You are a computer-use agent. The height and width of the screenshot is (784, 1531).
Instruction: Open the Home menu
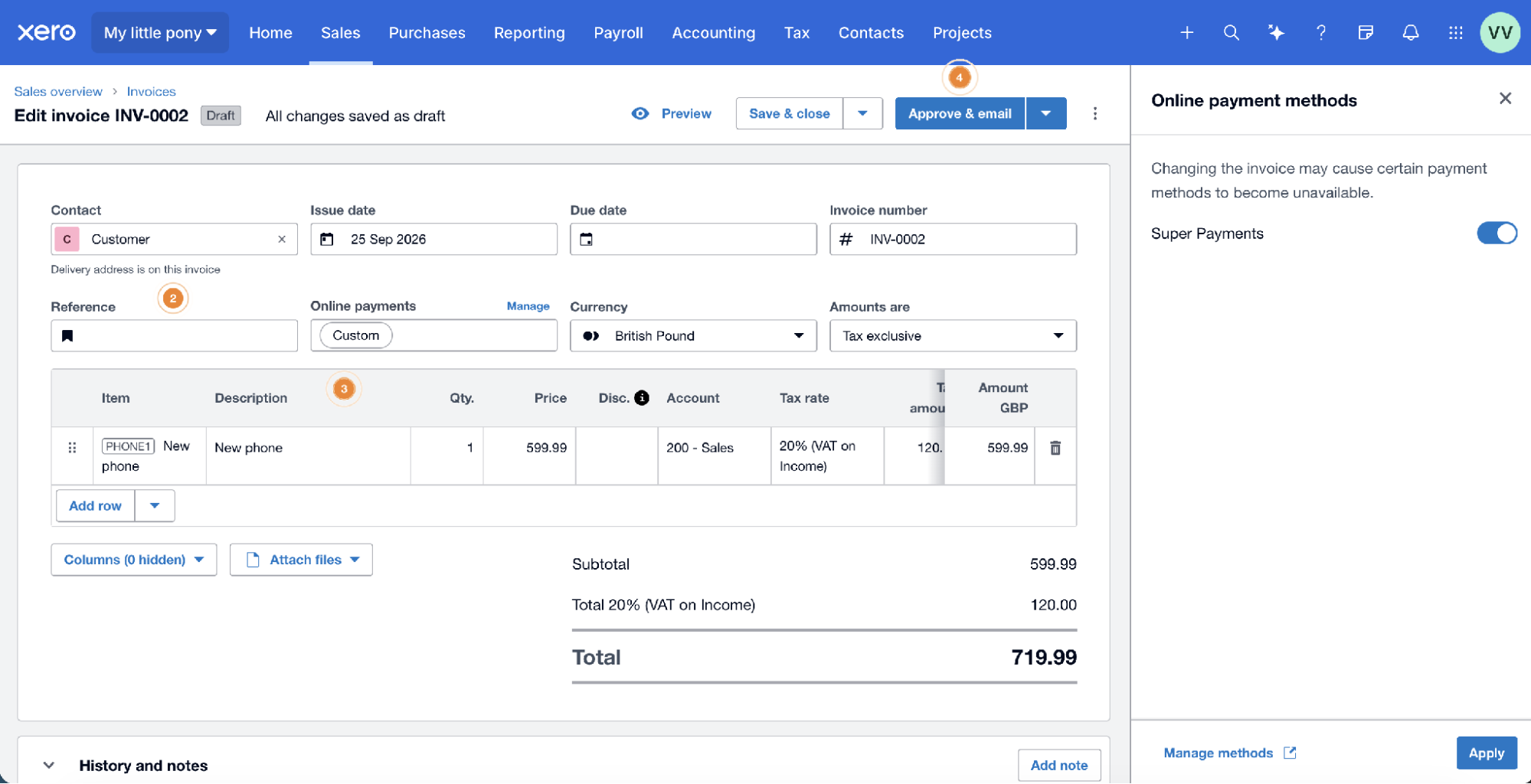click(x=270, y=32)
